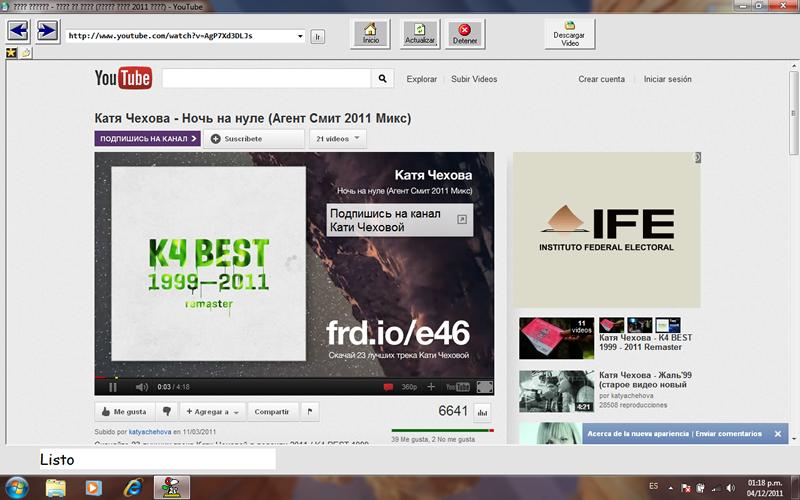The width and height of the screenshot is (800, 500).
Task: Click the video progress bar
Action: click(294, 378)
